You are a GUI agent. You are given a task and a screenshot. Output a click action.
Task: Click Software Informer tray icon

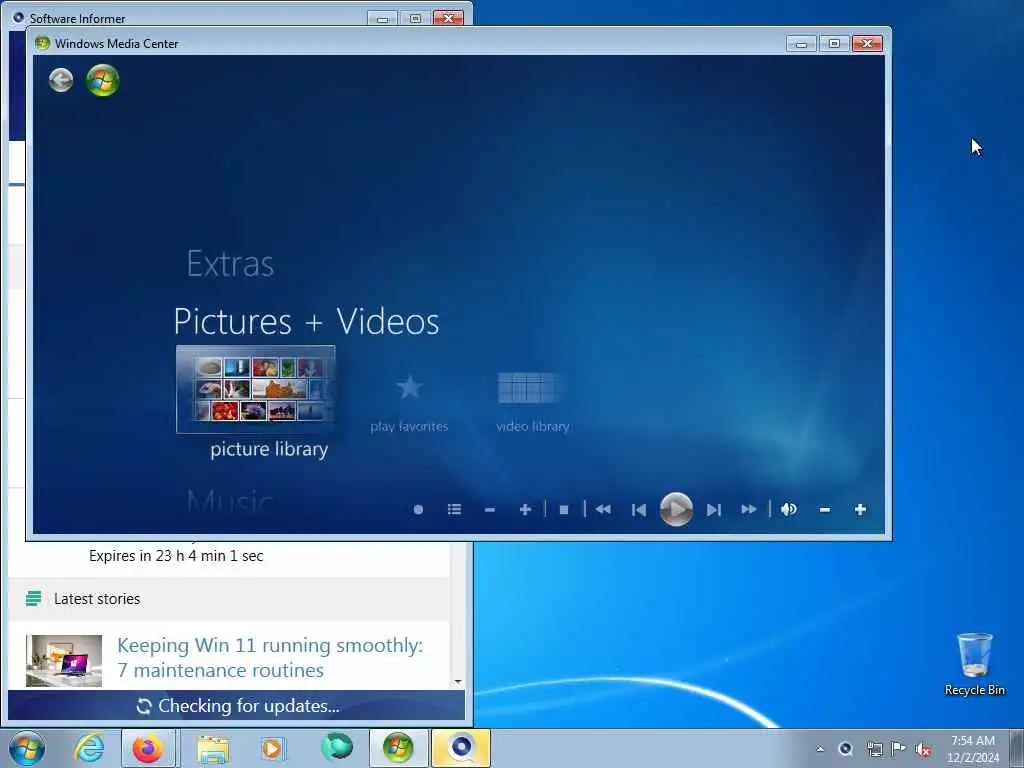tap(846, 749)
